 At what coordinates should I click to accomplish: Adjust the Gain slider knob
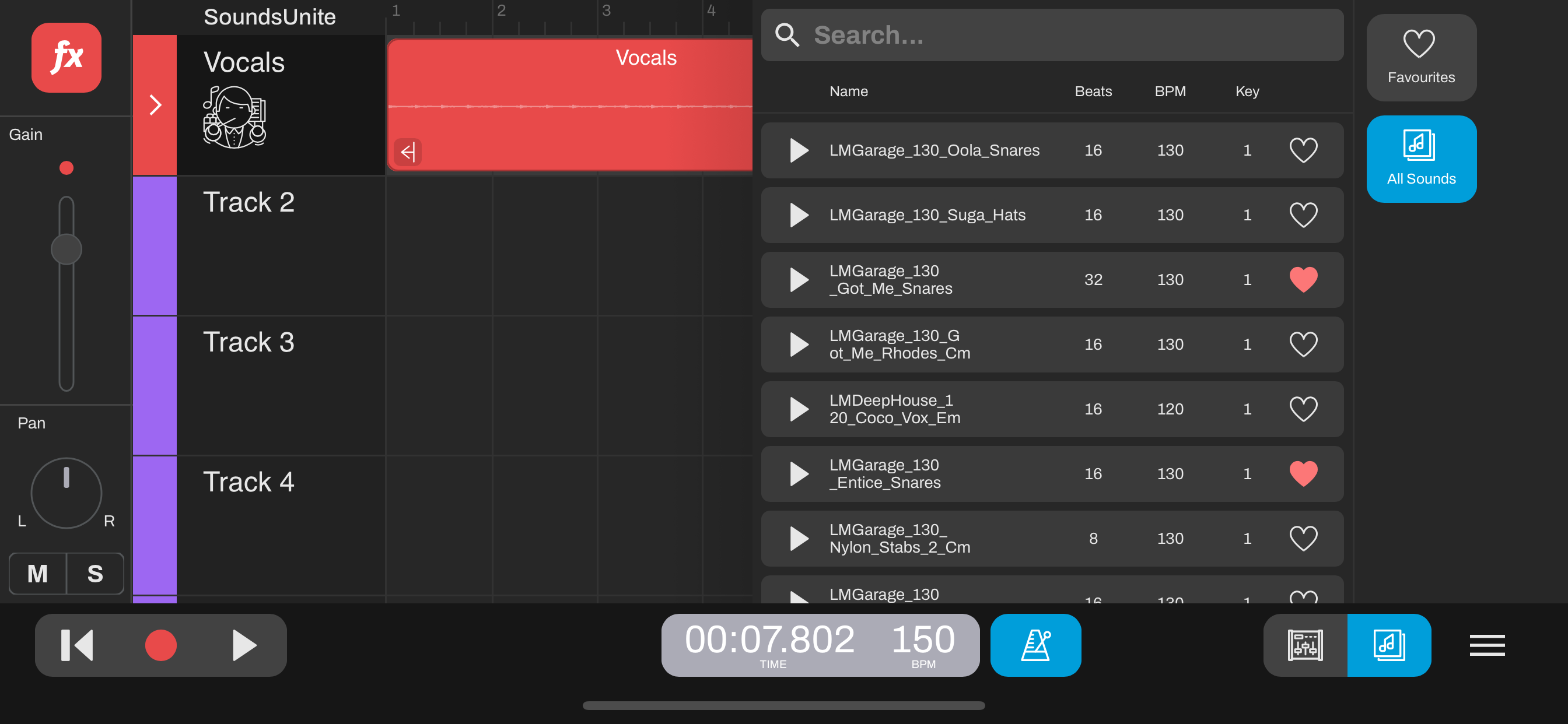pyautogui.click(x=66, y=249)
